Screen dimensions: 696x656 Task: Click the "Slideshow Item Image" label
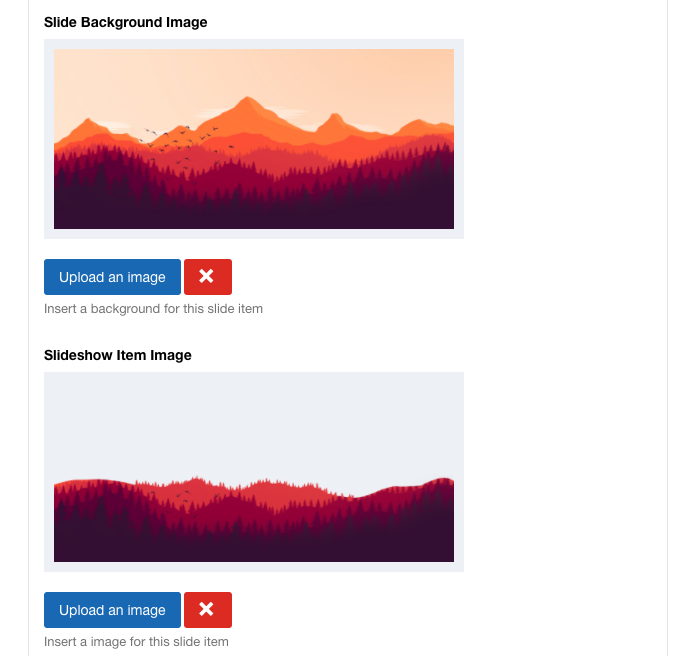tap(118, 355)
